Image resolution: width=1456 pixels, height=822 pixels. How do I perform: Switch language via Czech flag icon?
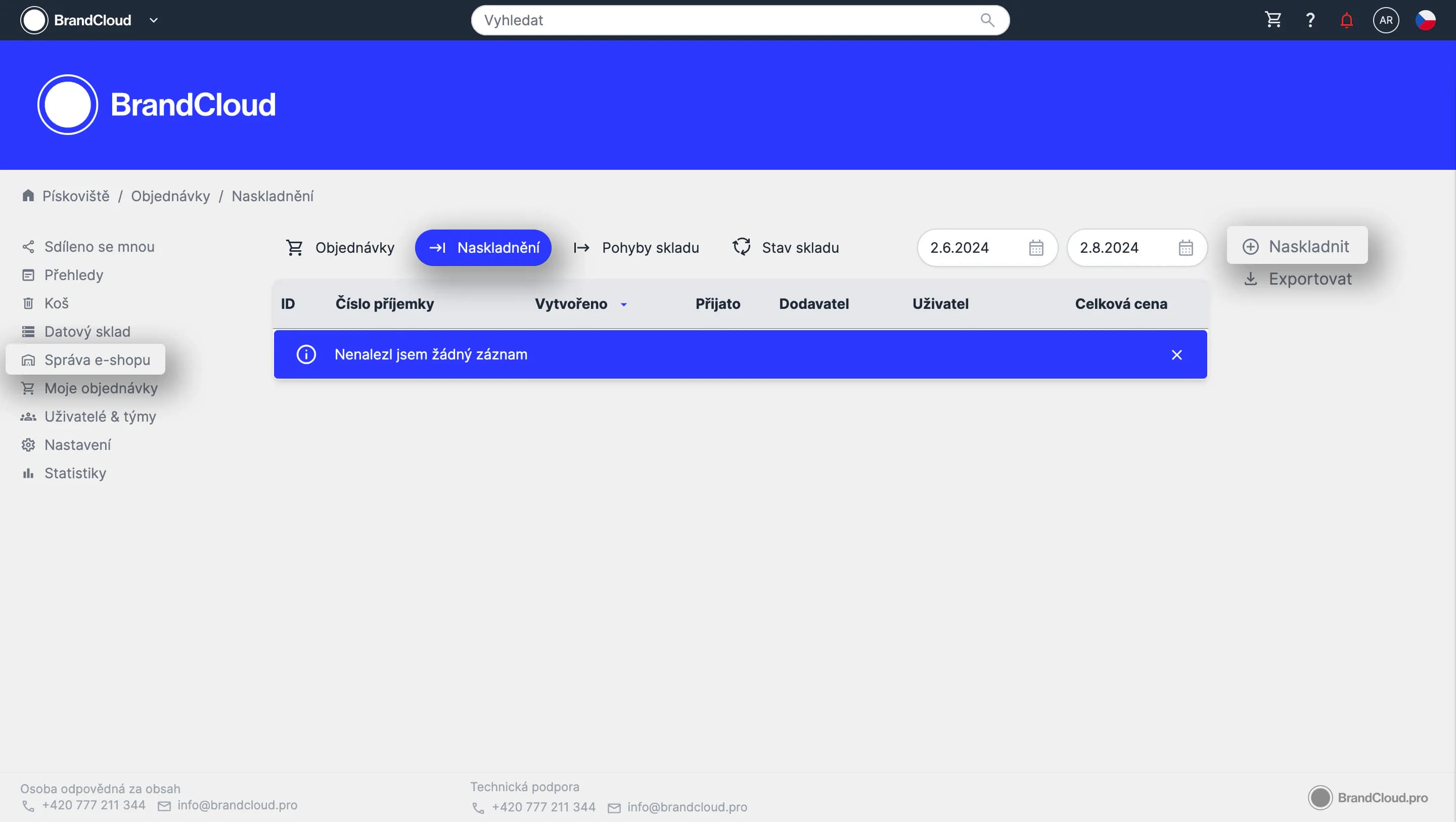click(1425, 20)
